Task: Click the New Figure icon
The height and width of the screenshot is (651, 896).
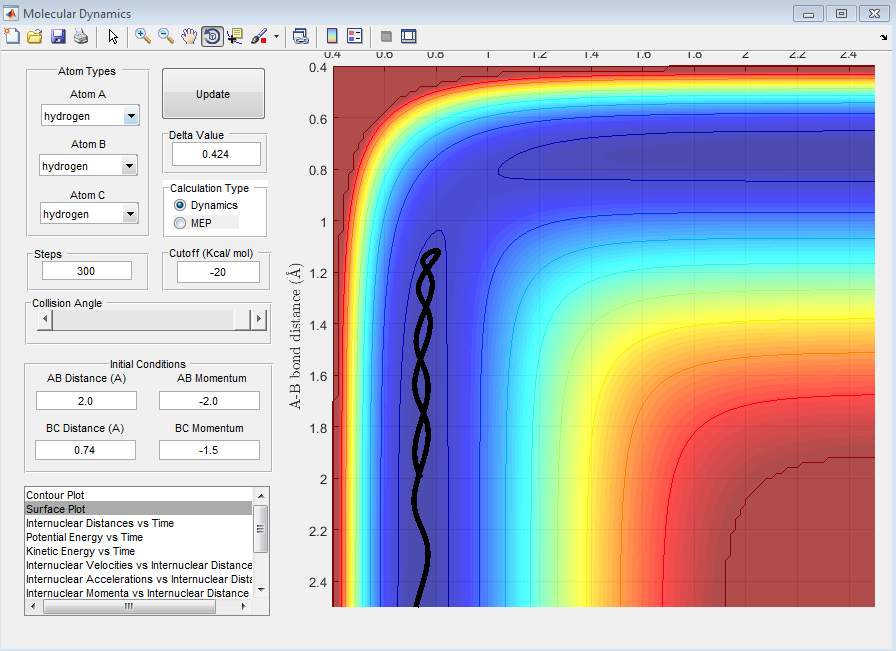Action: [x=12, y=36]
